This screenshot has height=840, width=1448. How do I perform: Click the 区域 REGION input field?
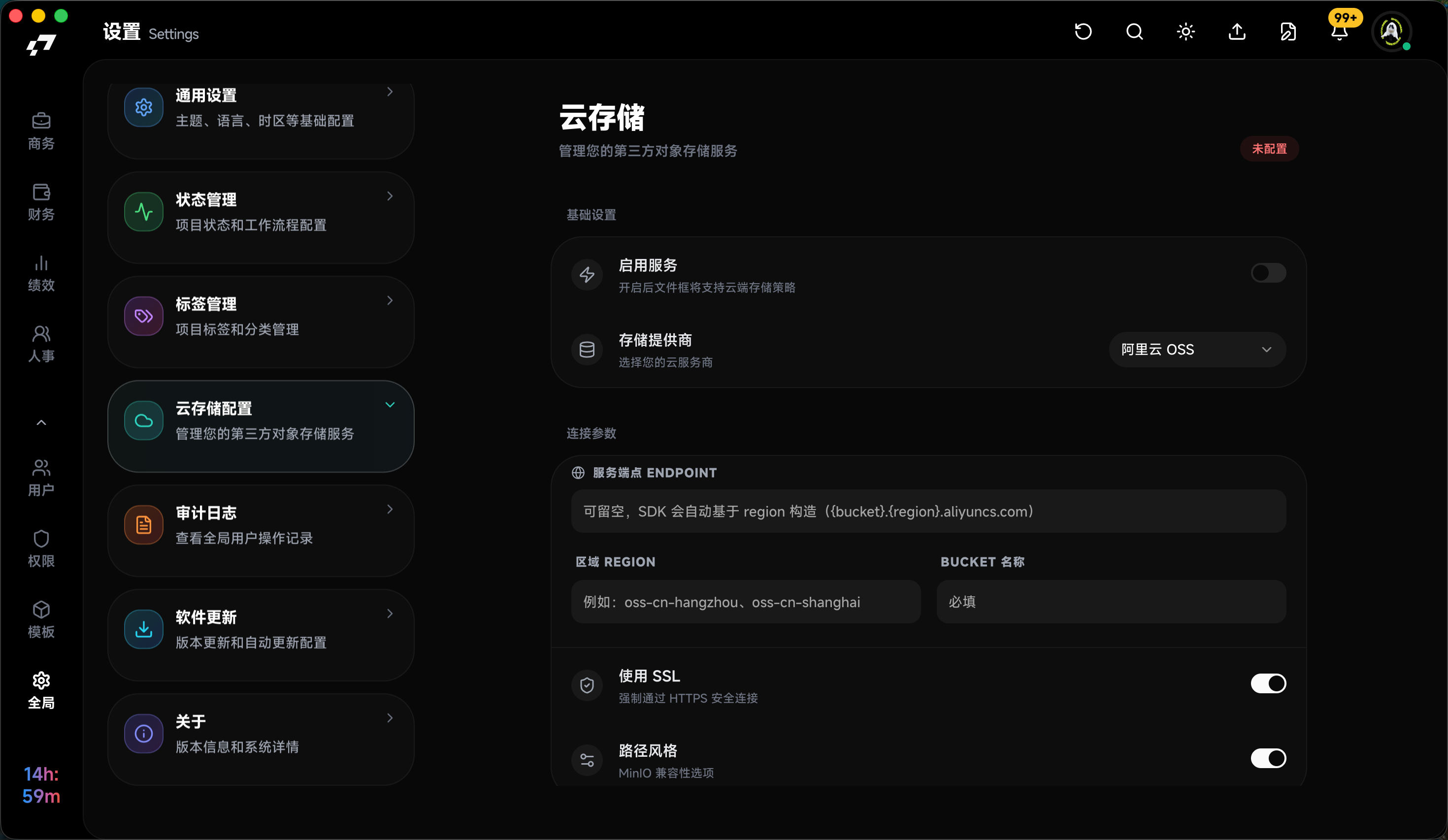coord(745,602)
